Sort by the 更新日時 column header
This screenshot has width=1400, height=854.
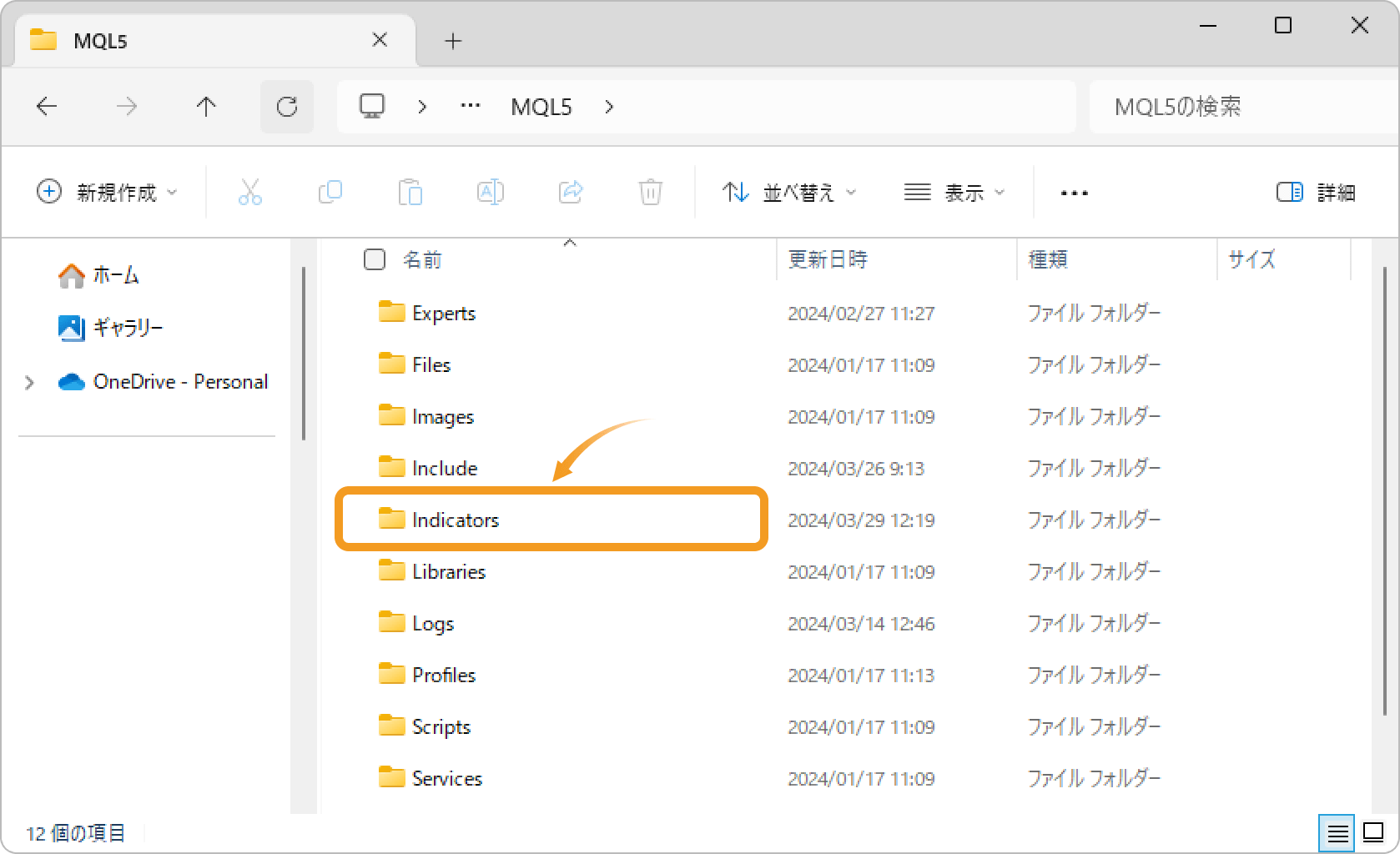[x=828, y=259]
